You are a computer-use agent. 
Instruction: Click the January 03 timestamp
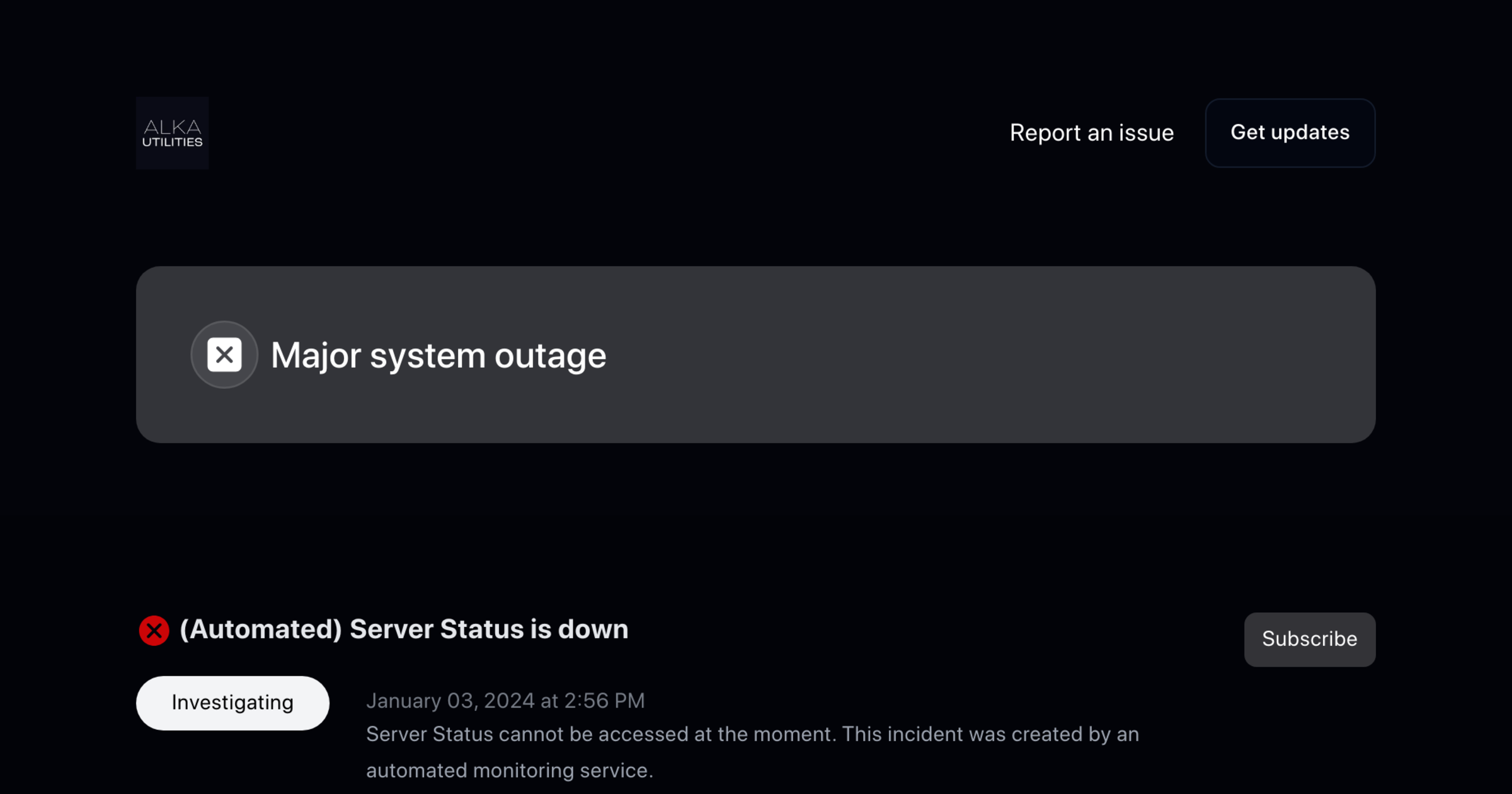[x=505, y=700]
